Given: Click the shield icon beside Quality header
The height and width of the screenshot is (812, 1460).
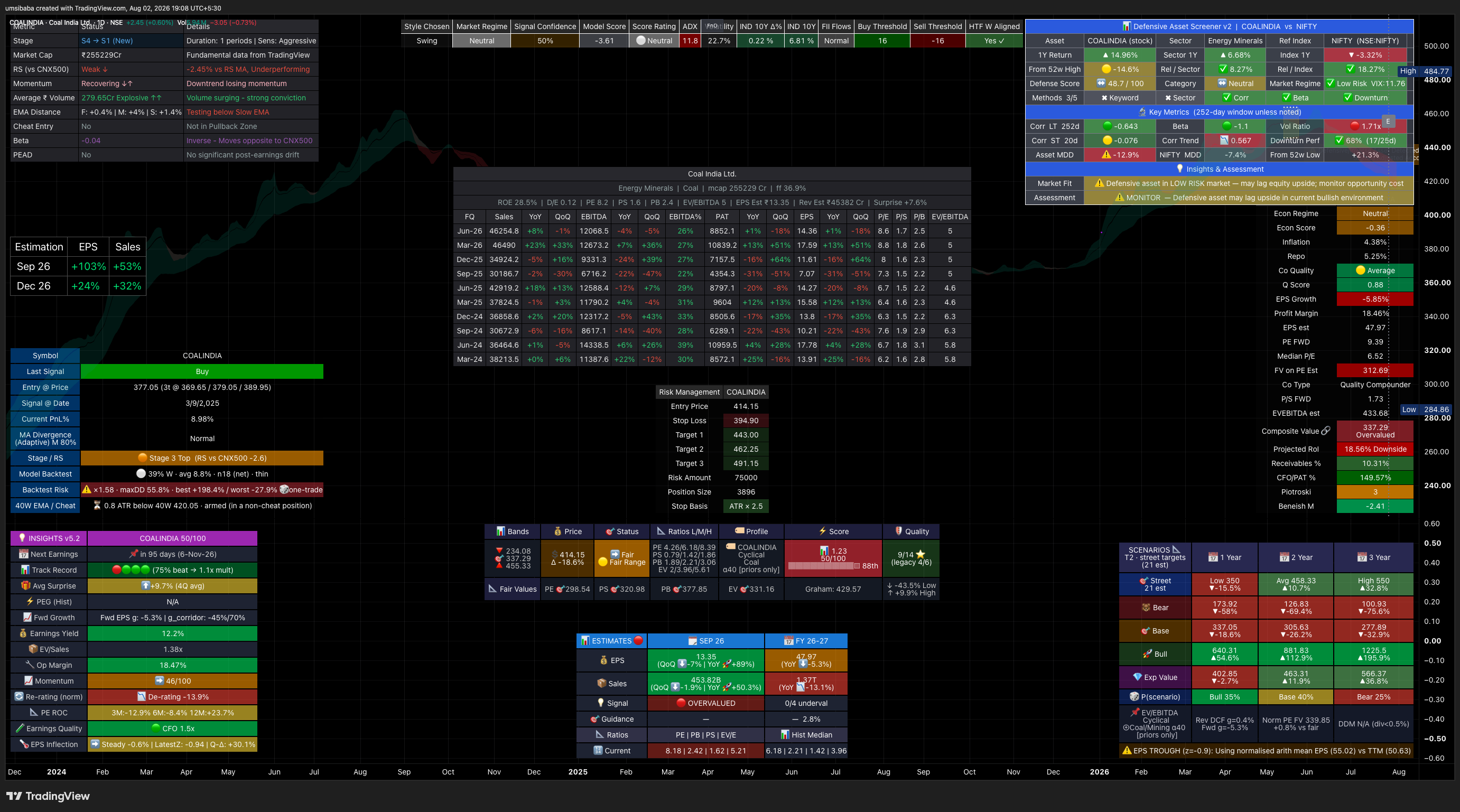Looking at the screenshot, I should [898, 531].
